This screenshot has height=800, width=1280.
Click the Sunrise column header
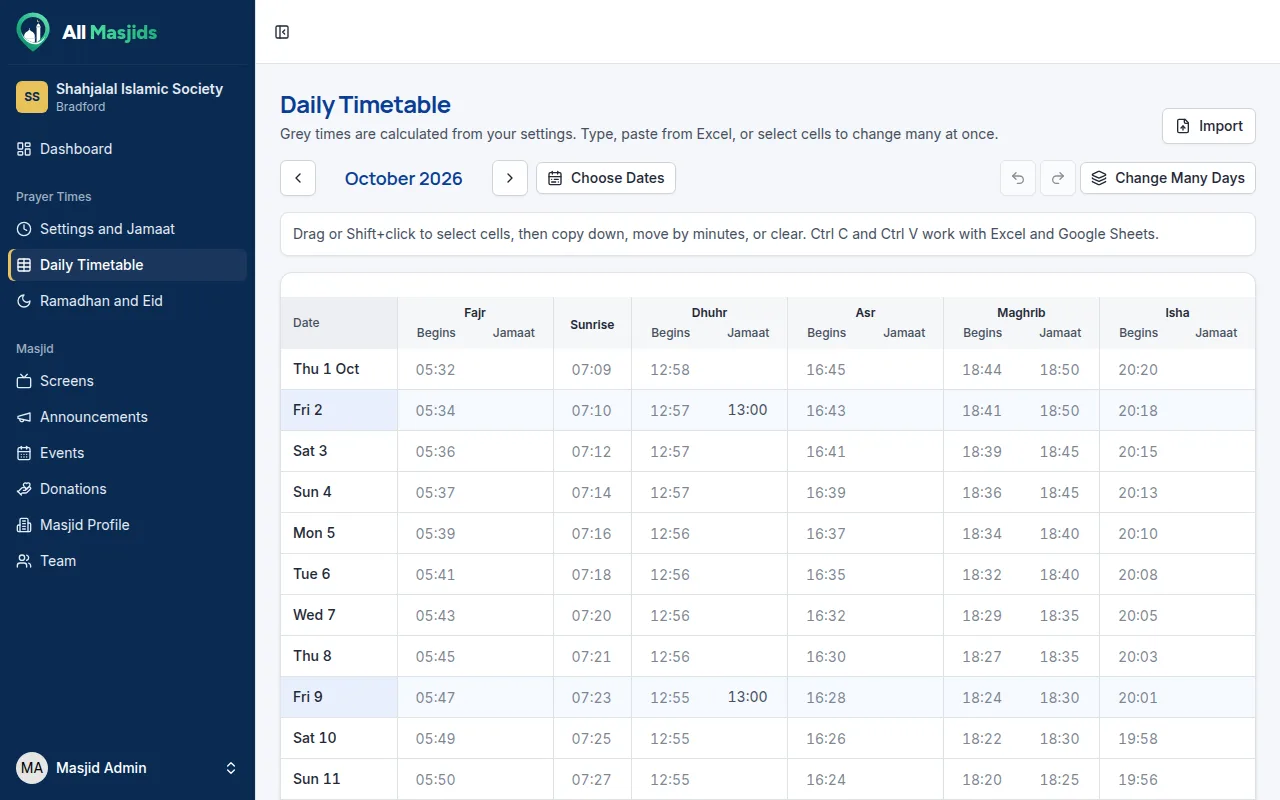tap(592, 324)
